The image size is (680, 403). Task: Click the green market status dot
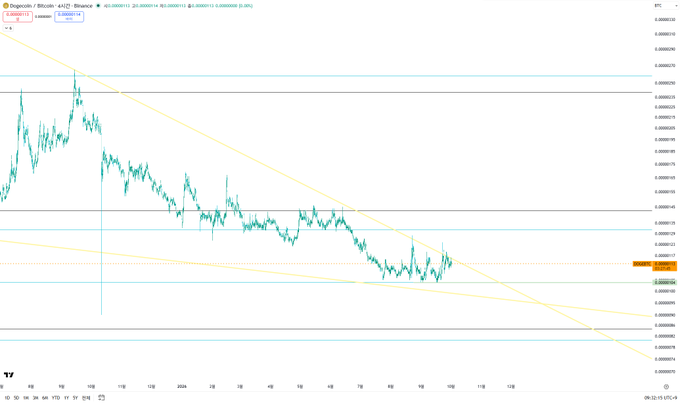[x=98, y=6]
